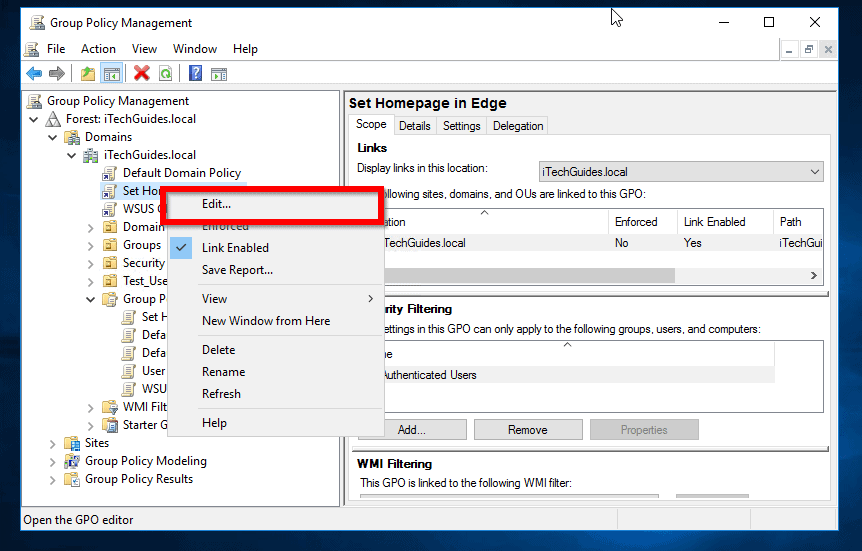Screen dimensions: 862x551
Task: Select Refresh in the context menu
Action: 275,394
